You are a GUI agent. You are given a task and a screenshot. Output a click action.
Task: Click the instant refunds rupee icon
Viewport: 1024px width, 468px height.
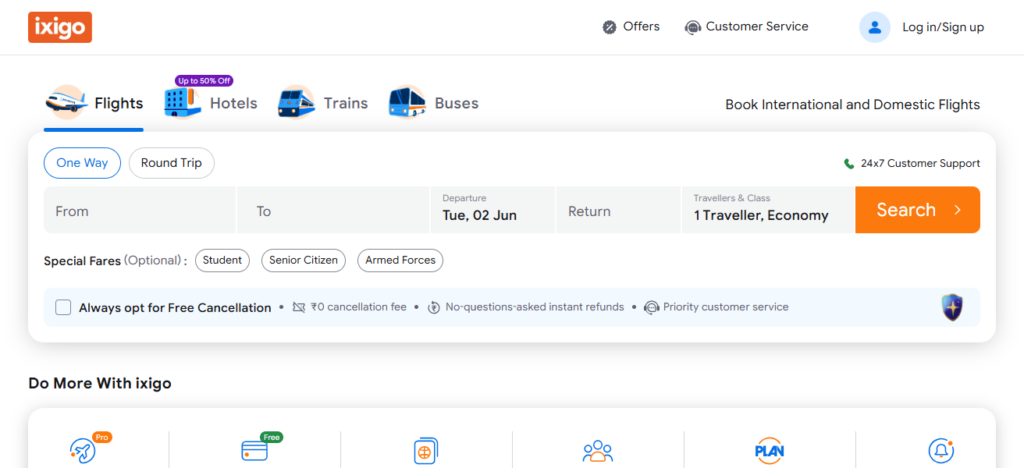click(x=434, y=307)
